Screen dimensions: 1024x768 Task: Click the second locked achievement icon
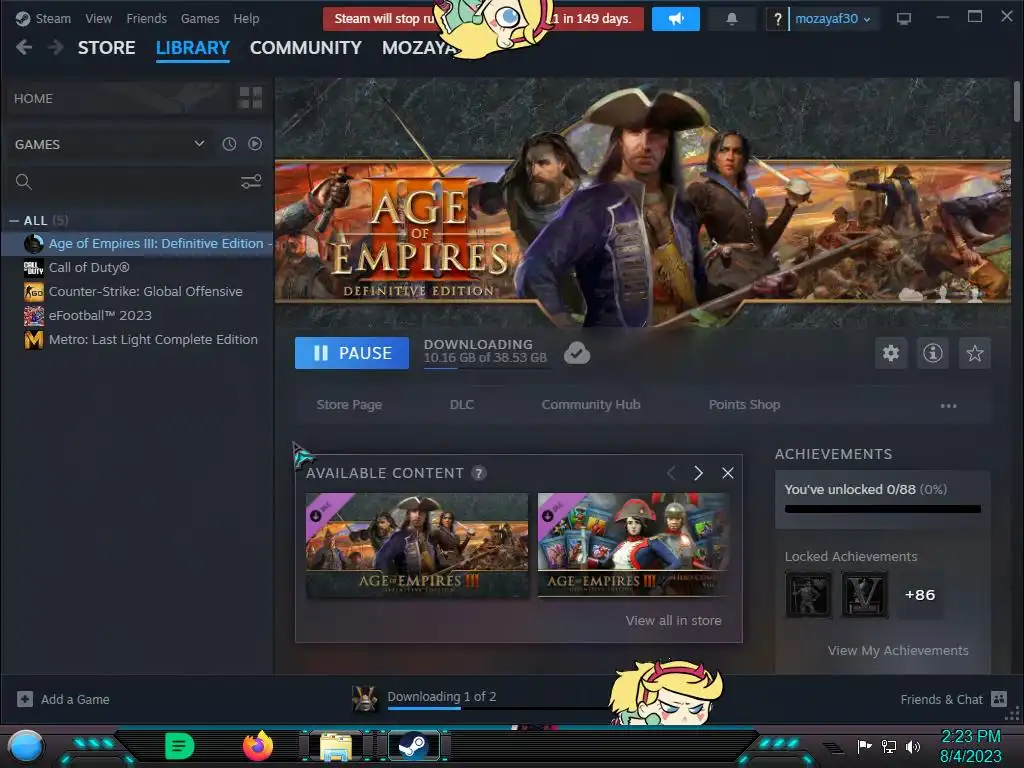coord(865,594)
